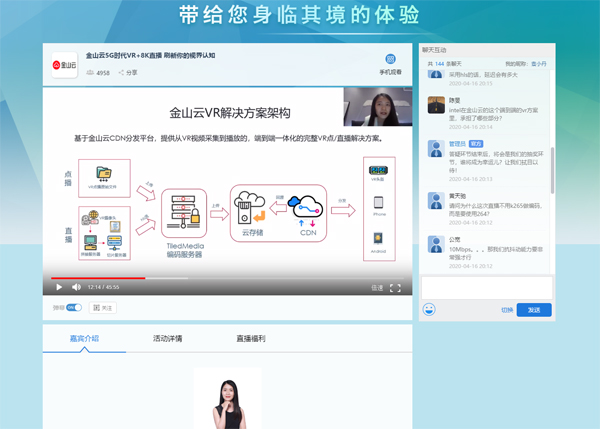
Task: Open 手机观看 mobile viewing icon
Action: [390, 64]
